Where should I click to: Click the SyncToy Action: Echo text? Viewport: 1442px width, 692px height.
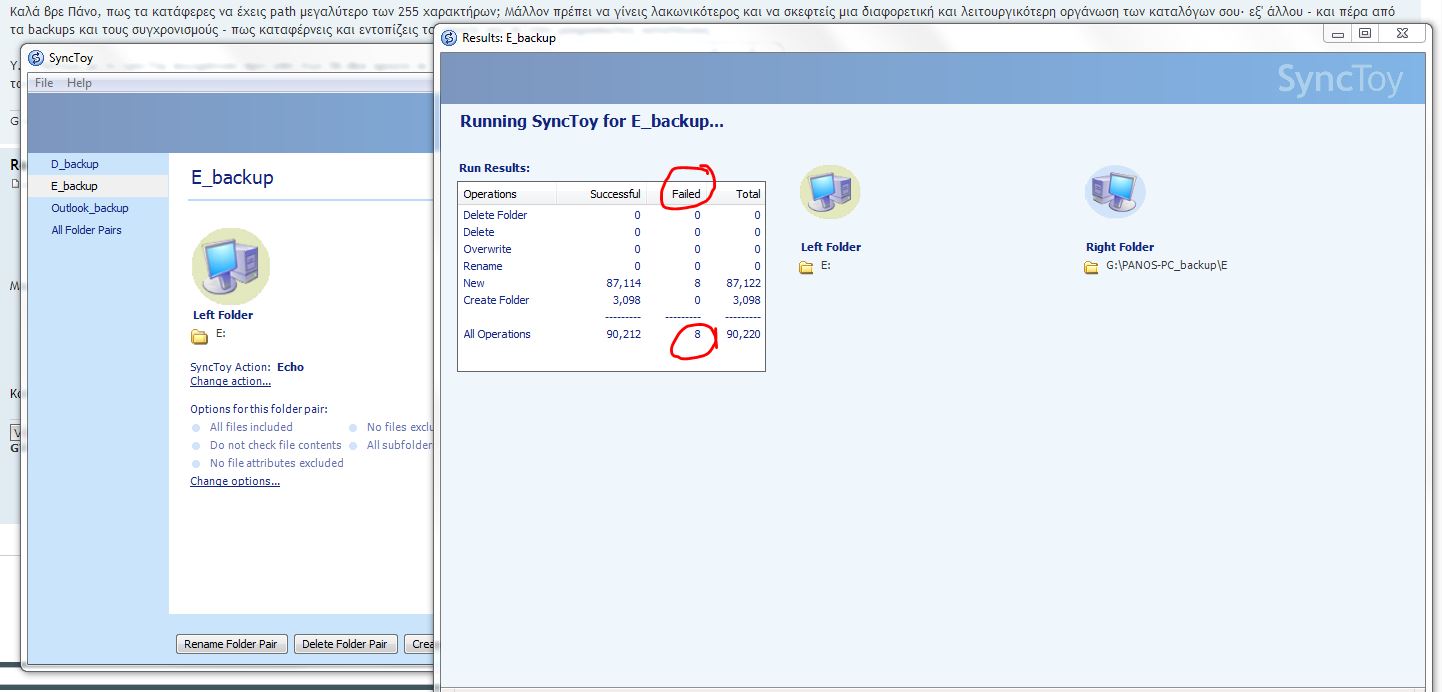click(x=247, y=367)
